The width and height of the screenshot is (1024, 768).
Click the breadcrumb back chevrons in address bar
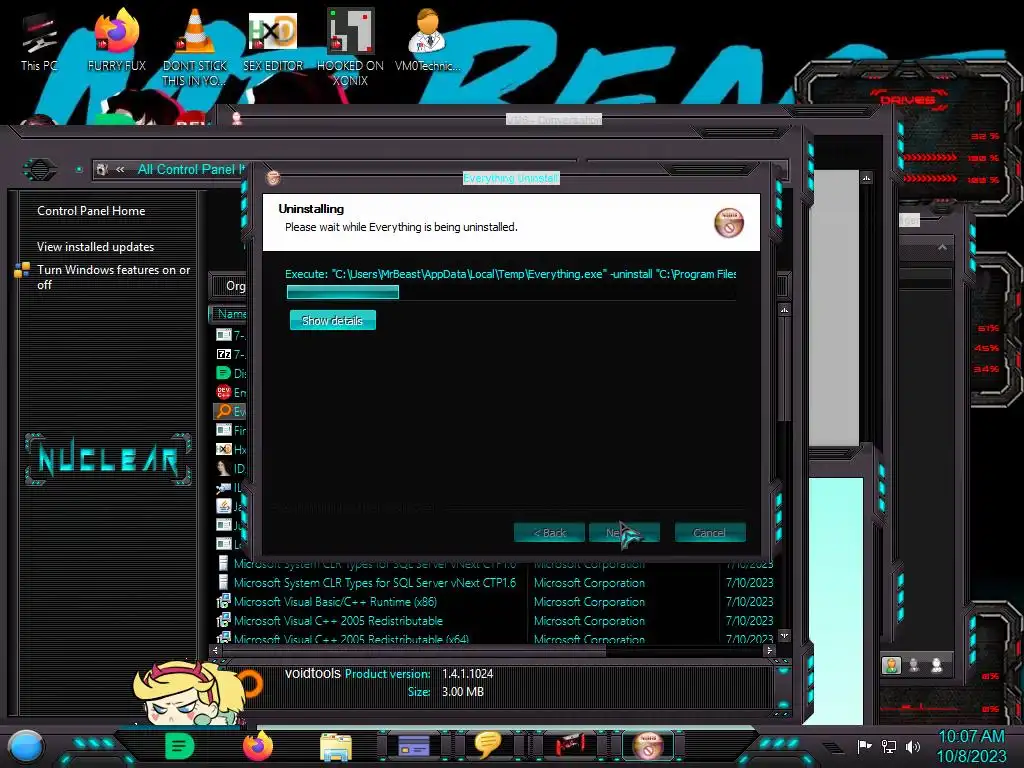point(120,169)
